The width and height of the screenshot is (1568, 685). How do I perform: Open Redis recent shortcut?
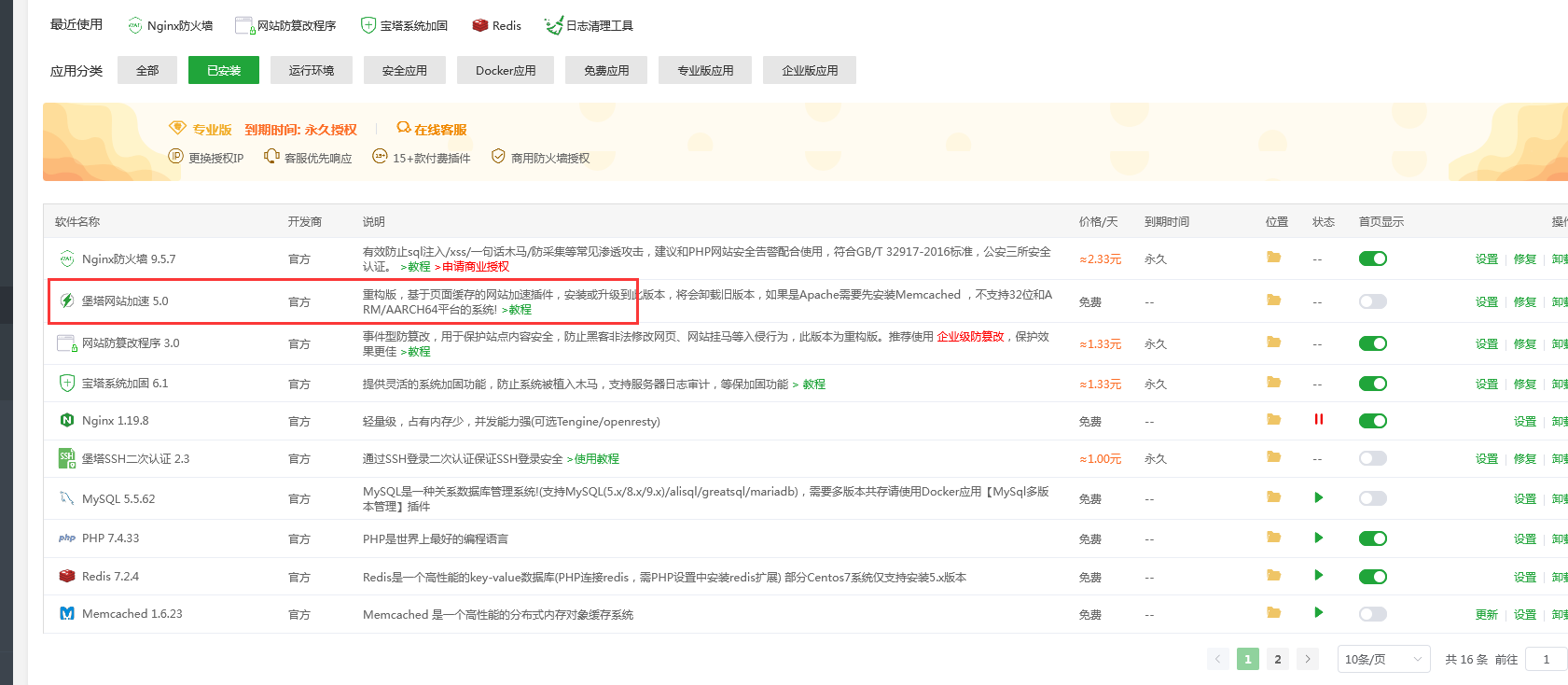[496, 25]
